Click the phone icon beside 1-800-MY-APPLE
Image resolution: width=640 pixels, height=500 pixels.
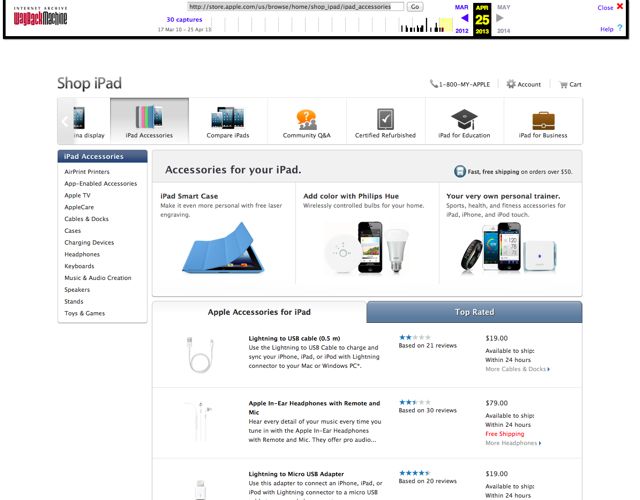click(x=433, y=84)
